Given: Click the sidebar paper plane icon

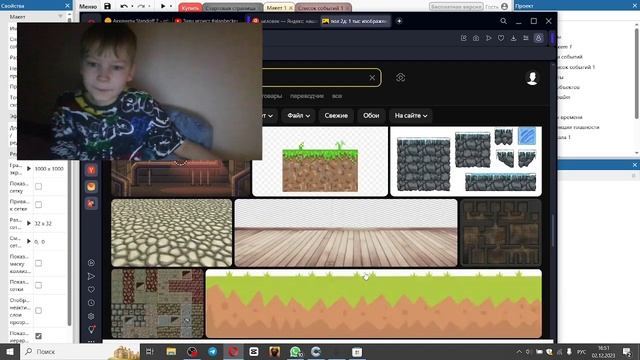Looking at the screenshot, I should point(91,276).
